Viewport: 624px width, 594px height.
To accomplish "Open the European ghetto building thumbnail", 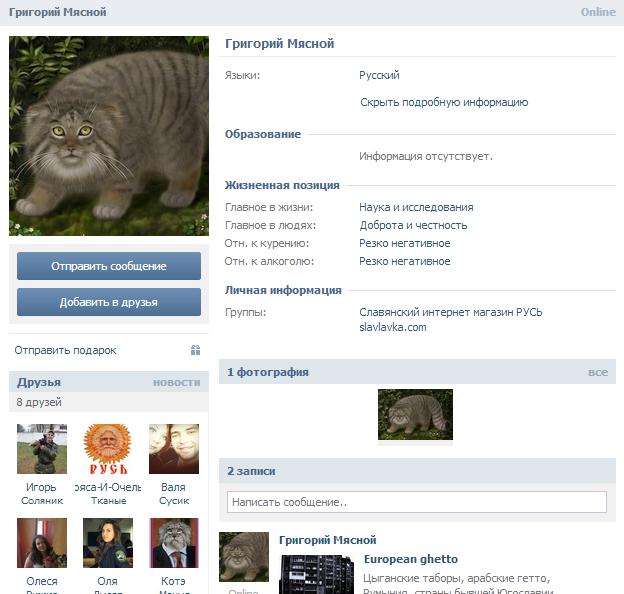I will (x=316, y=574).
